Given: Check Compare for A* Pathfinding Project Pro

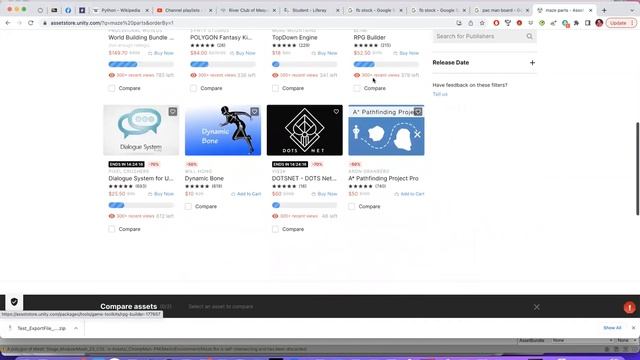Looking at the screenshot, I should [352, 207].
